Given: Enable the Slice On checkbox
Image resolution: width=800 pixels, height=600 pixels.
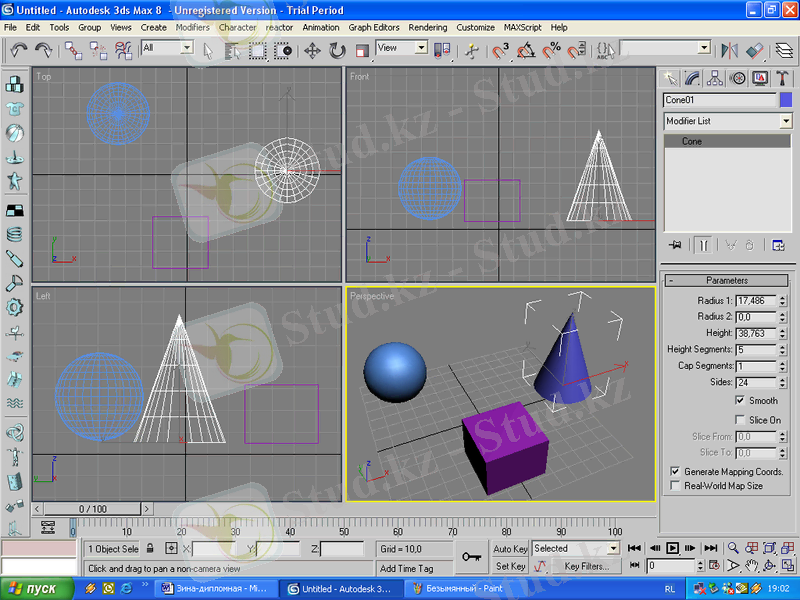Looking at the screenshot, I should click(x=740, y=420).
